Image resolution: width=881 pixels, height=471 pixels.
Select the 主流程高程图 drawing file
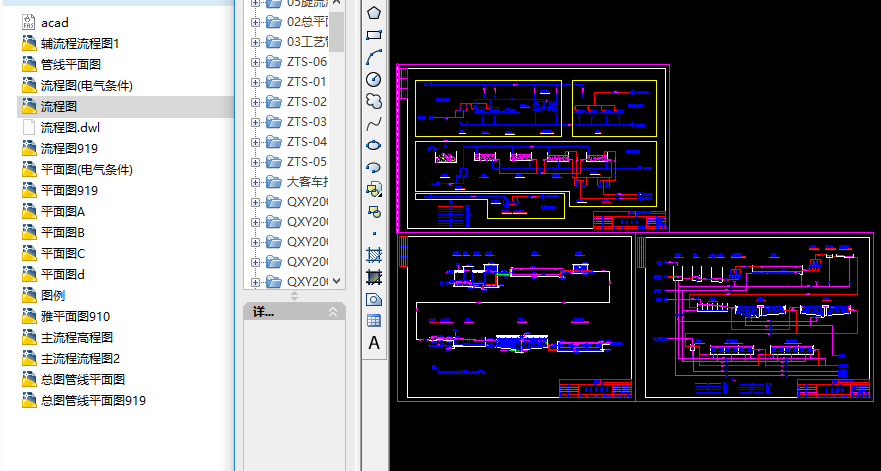pos(67,337)
